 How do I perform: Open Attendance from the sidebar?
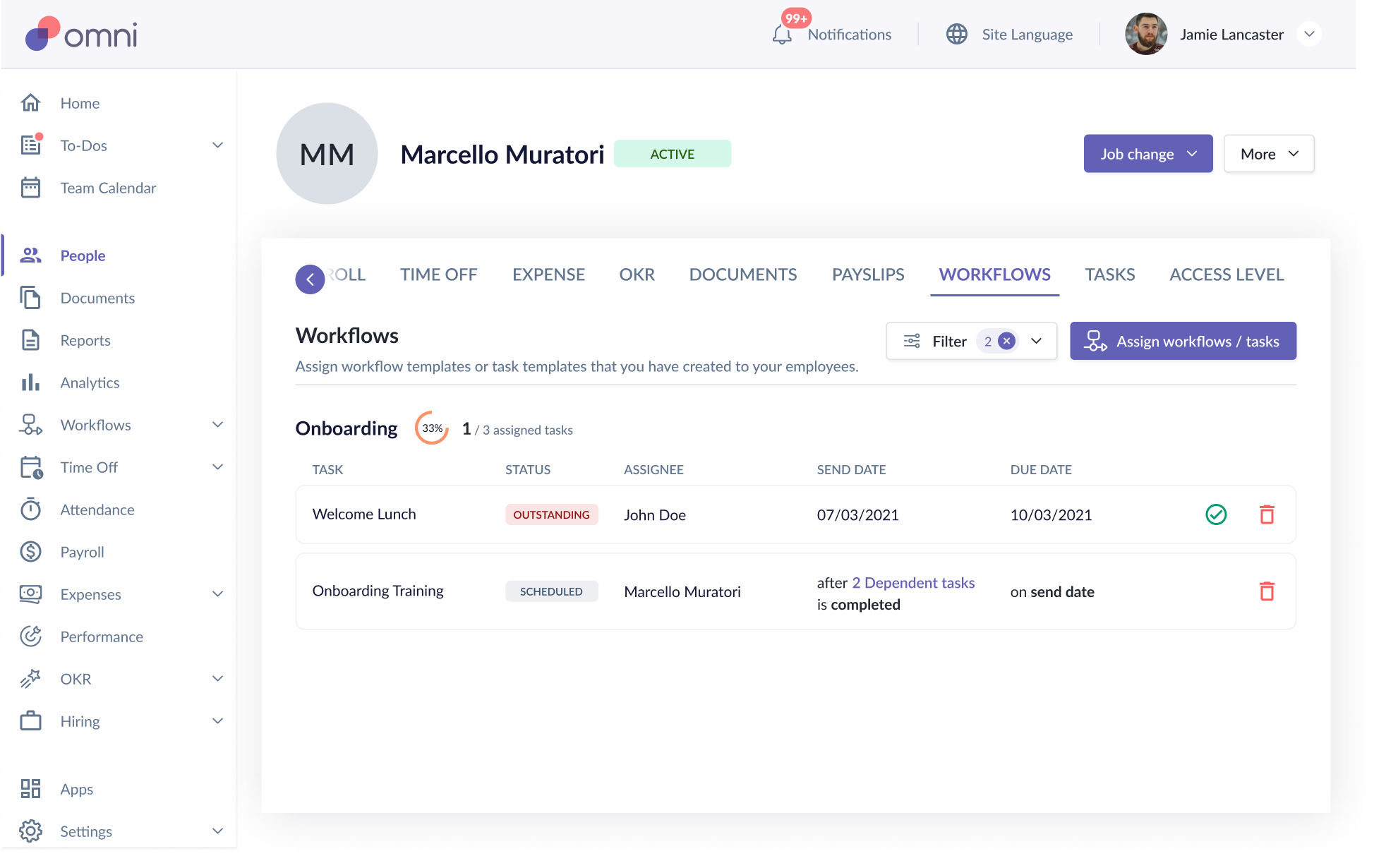pos(97,510)
